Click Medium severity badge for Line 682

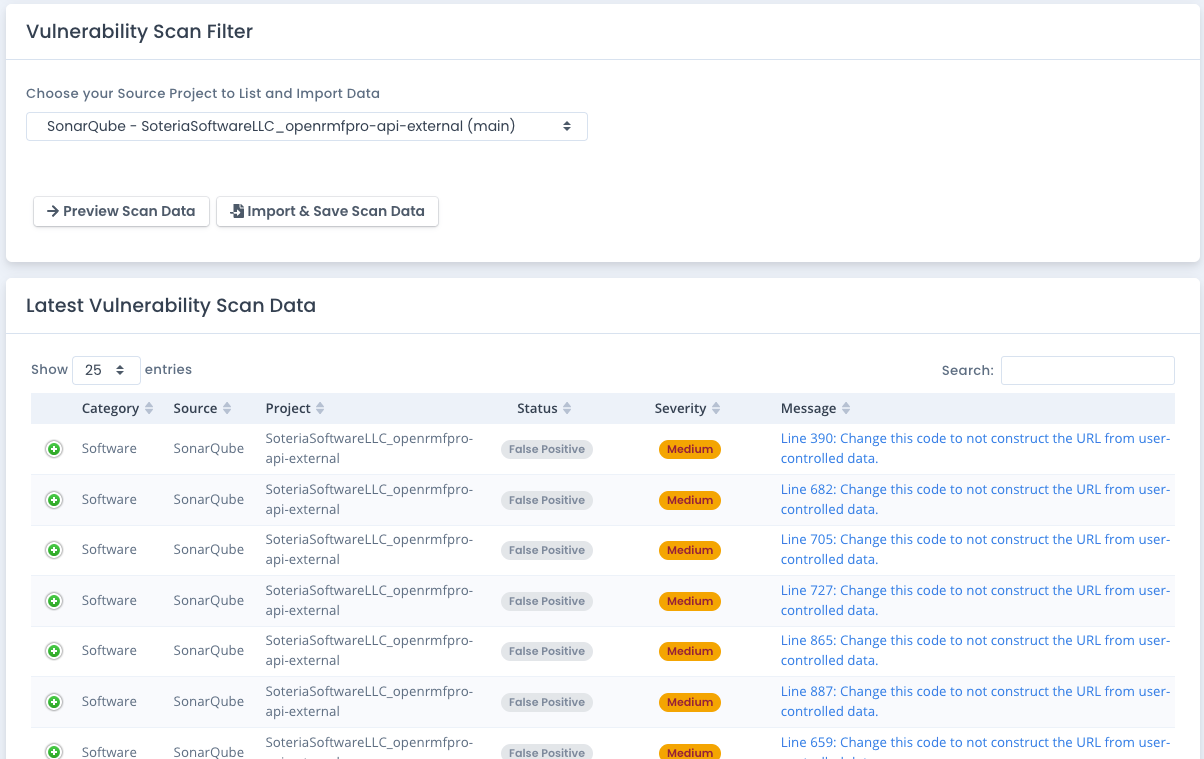tap(690, 500)
